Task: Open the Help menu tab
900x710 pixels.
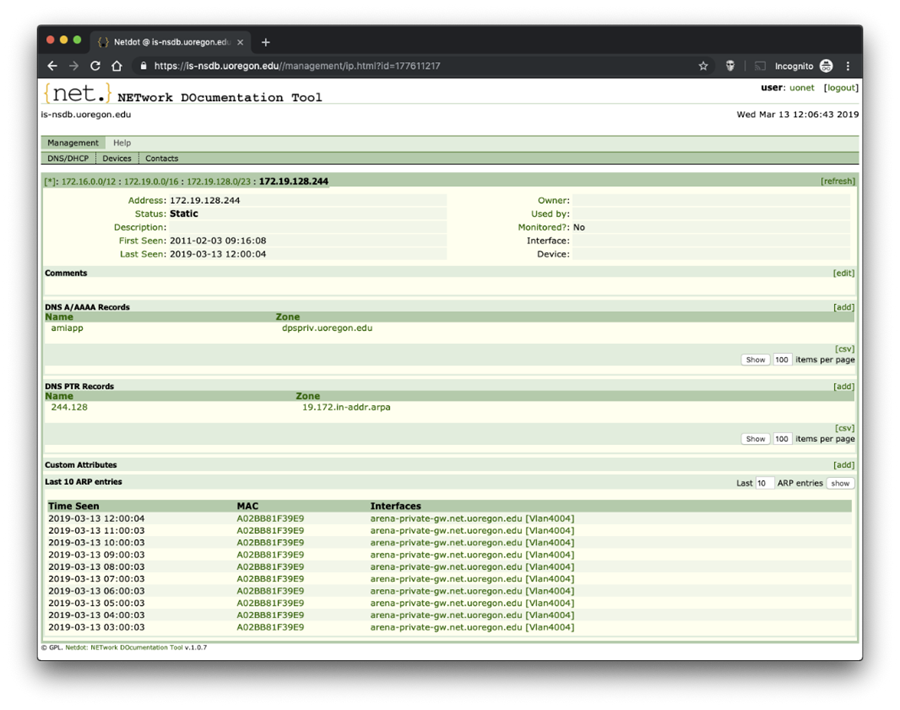Action: click(122, 143)
